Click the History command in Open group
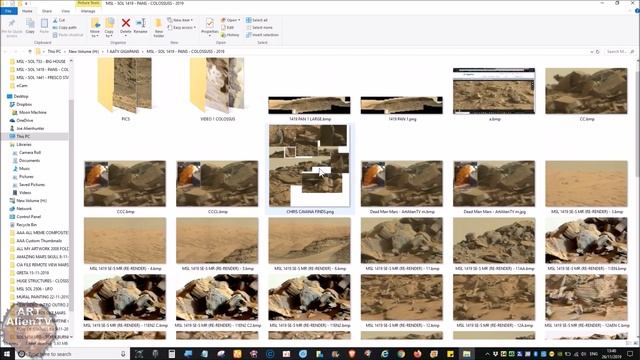This screenshot has width=640, height=360. point(230,35)
